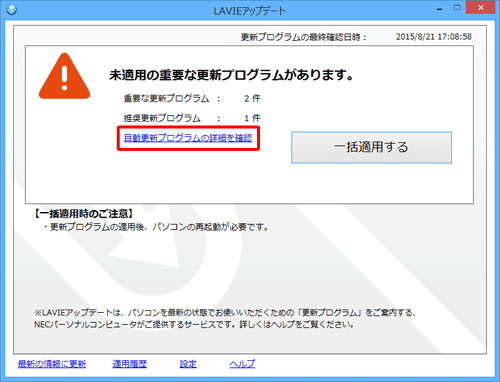This screenshot has width=500, height=382.
Task: Click the heading 未適用の重要な更新プログラムがあります。
Action: (x=231, y=75)
